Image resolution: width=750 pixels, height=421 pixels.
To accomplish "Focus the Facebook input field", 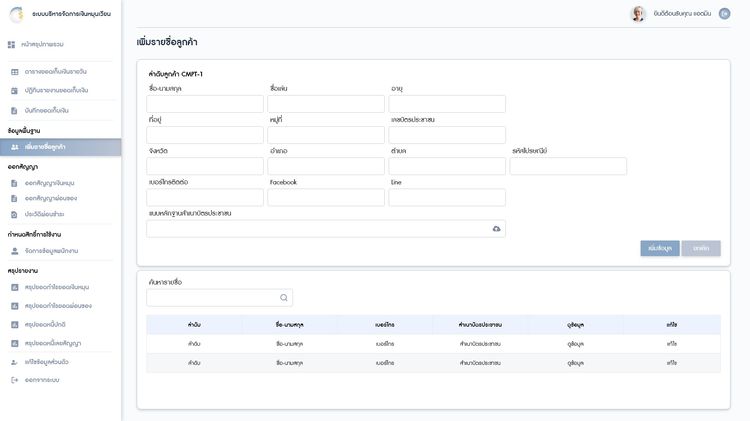I will [326, 197].
